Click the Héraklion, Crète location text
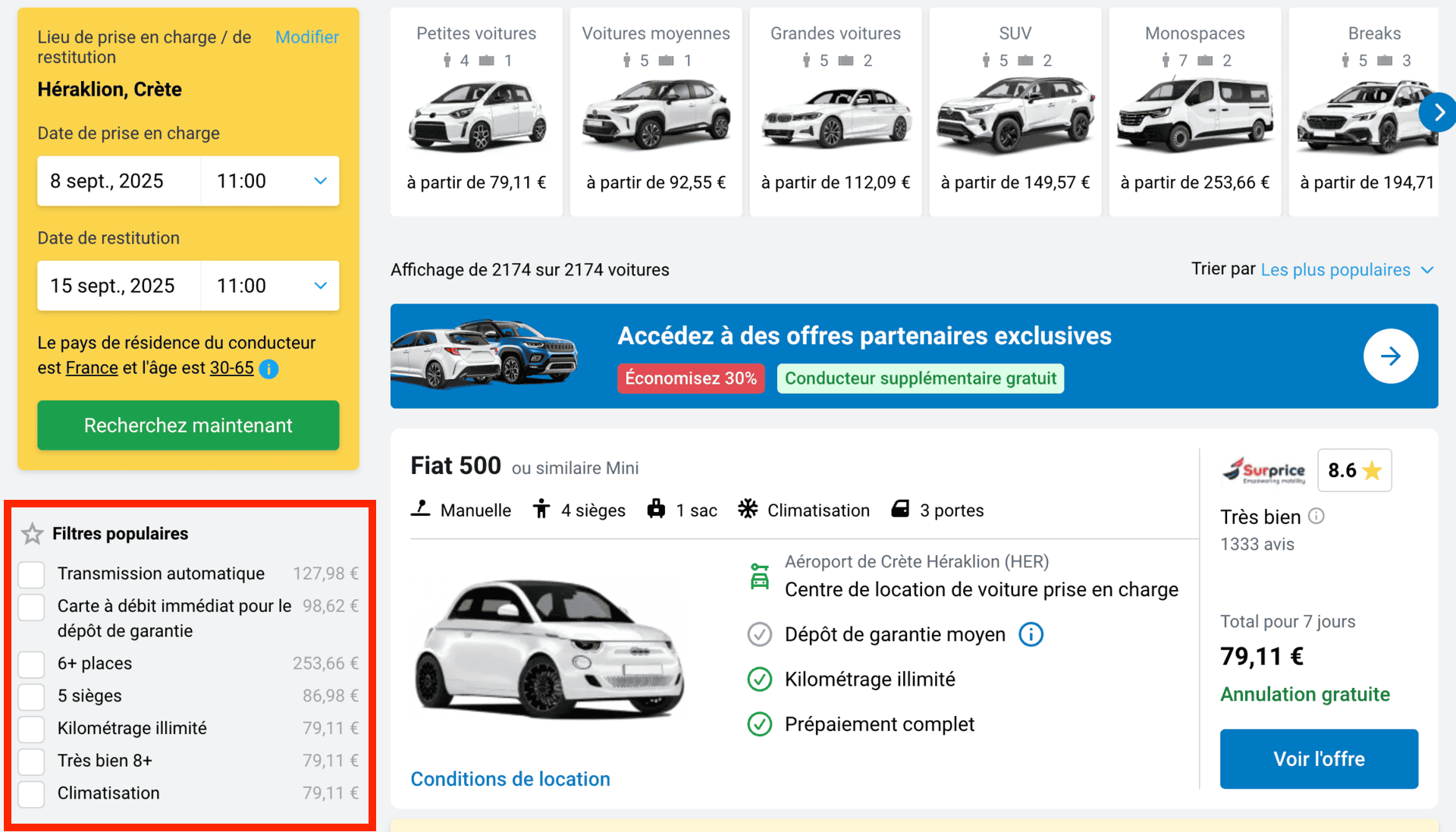The height and width of the screenshot is (832, 1456). pos(109,89)
